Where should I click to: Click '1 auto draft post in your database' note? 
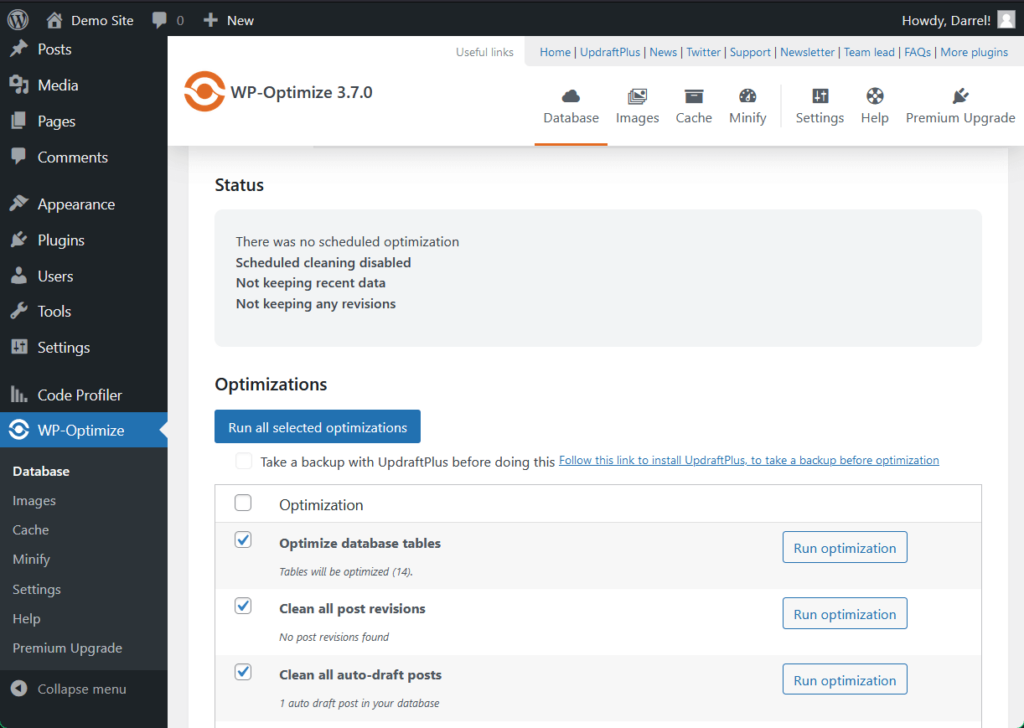[x=359, y=703]
